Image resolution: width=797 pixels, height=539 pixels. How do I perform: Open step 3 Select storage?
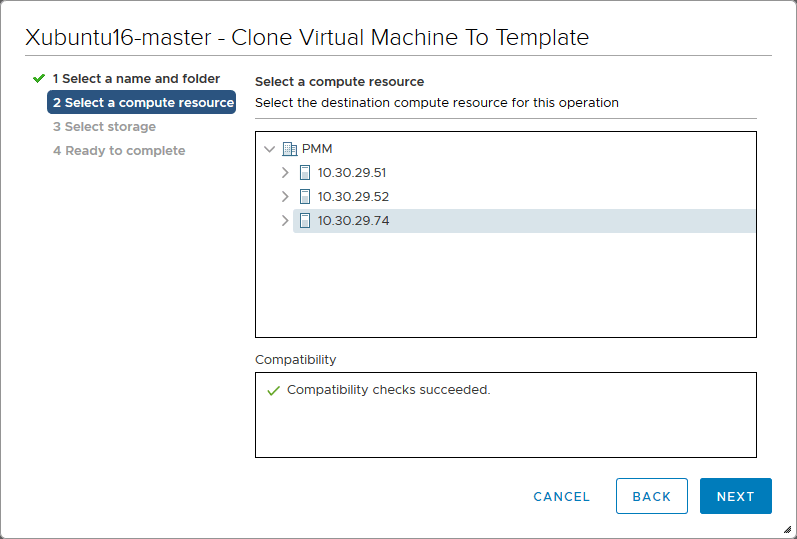[x=104, y=127]
